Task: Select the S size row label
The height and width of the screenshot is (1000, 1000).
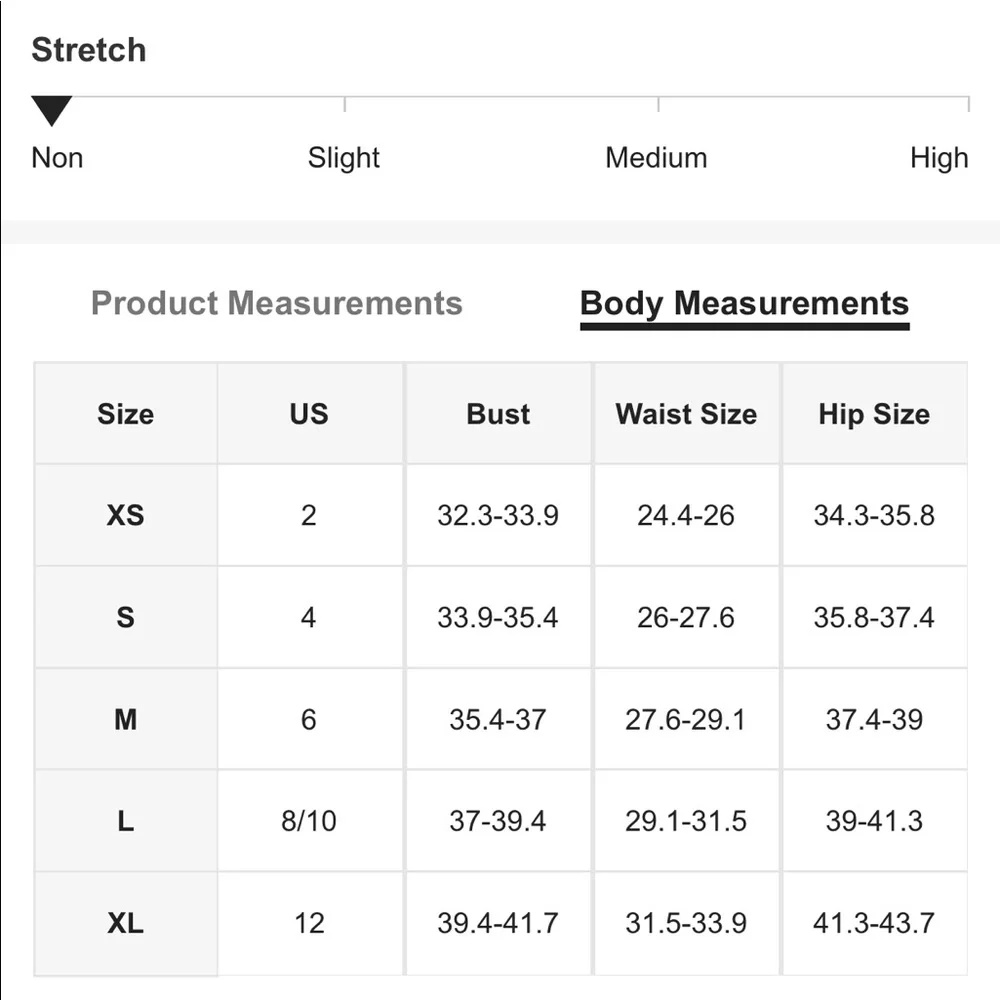Action: tap(125, 617)
